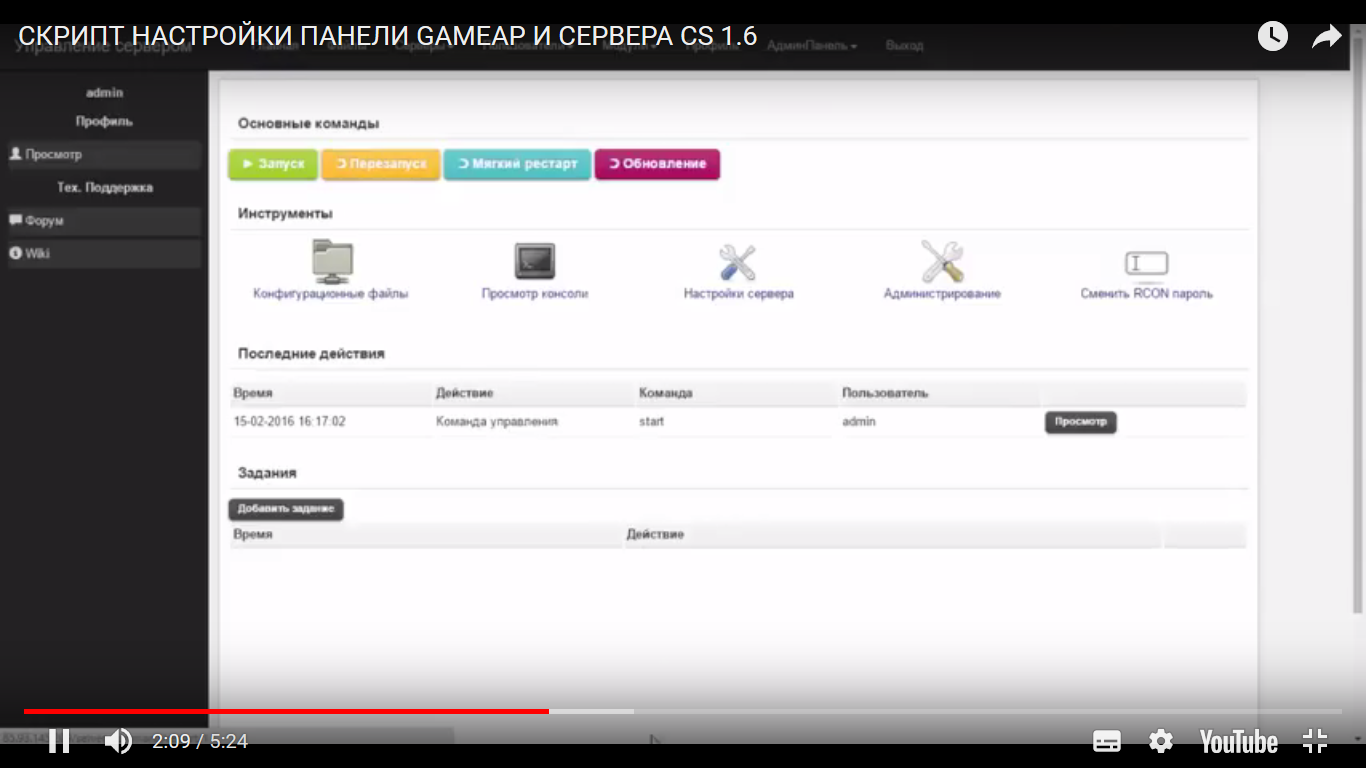Exit fullscreen mode
The image size is (1366, 768).
[1315, 741]
